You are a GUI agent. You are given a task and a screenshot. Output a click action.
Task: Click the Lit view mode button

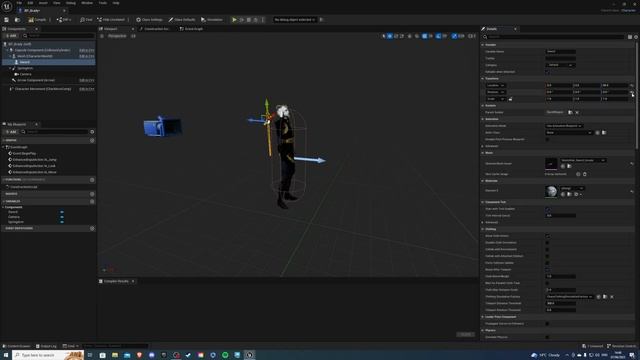point(133,36)
